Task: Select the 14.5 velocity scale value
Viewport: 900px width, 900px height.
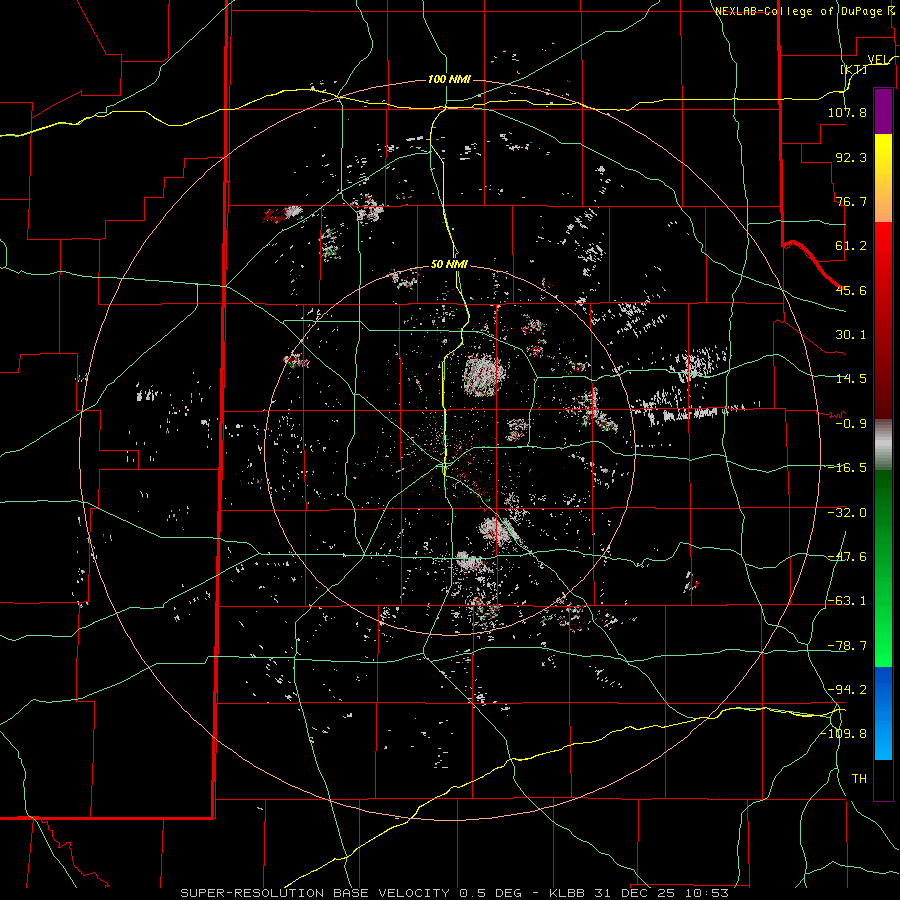Action: tap(851, 379)
